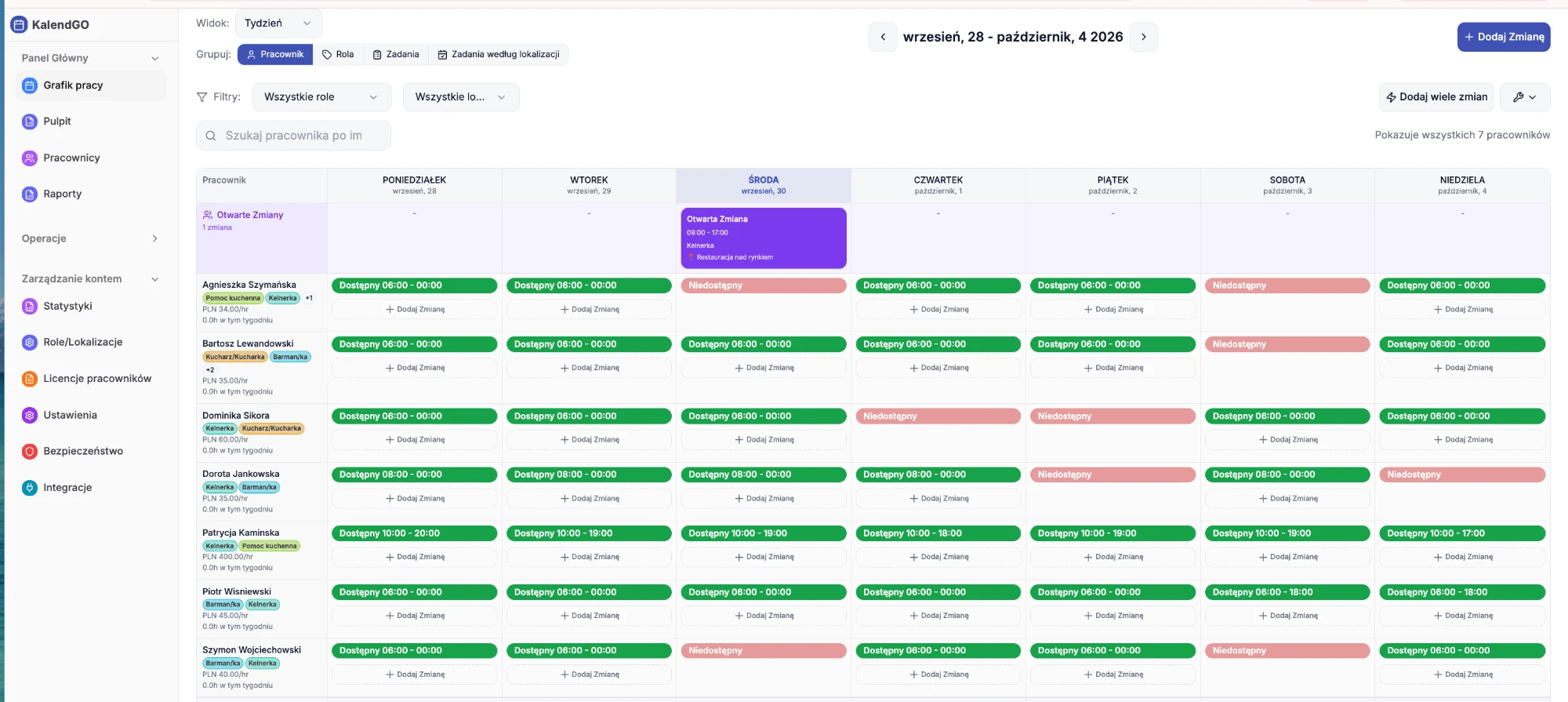
Task: Open Grafik pracy calendar icon
Action: 30,85
